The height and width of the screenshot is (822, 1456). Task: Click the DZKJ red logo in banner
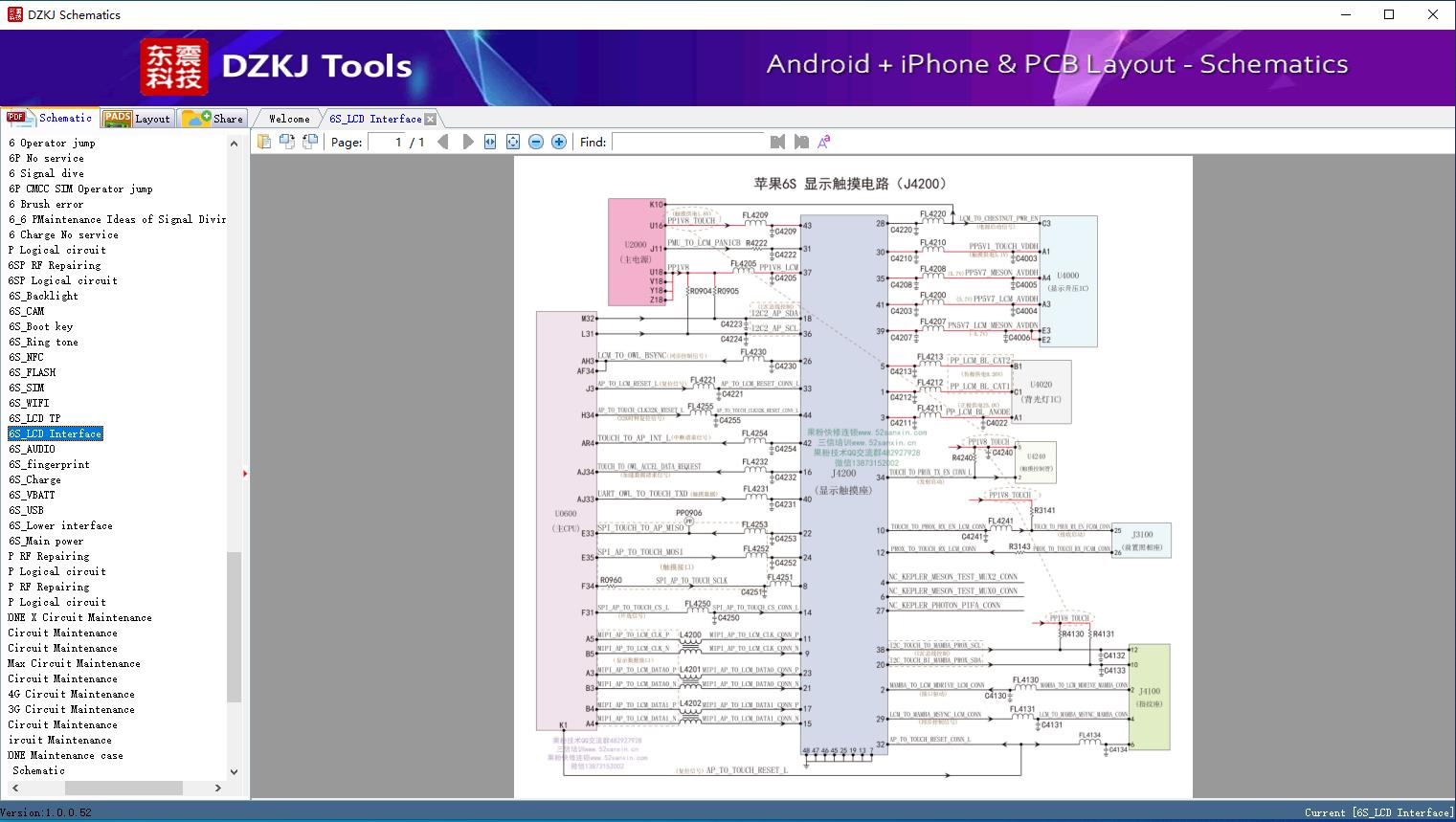click(173, 67)
